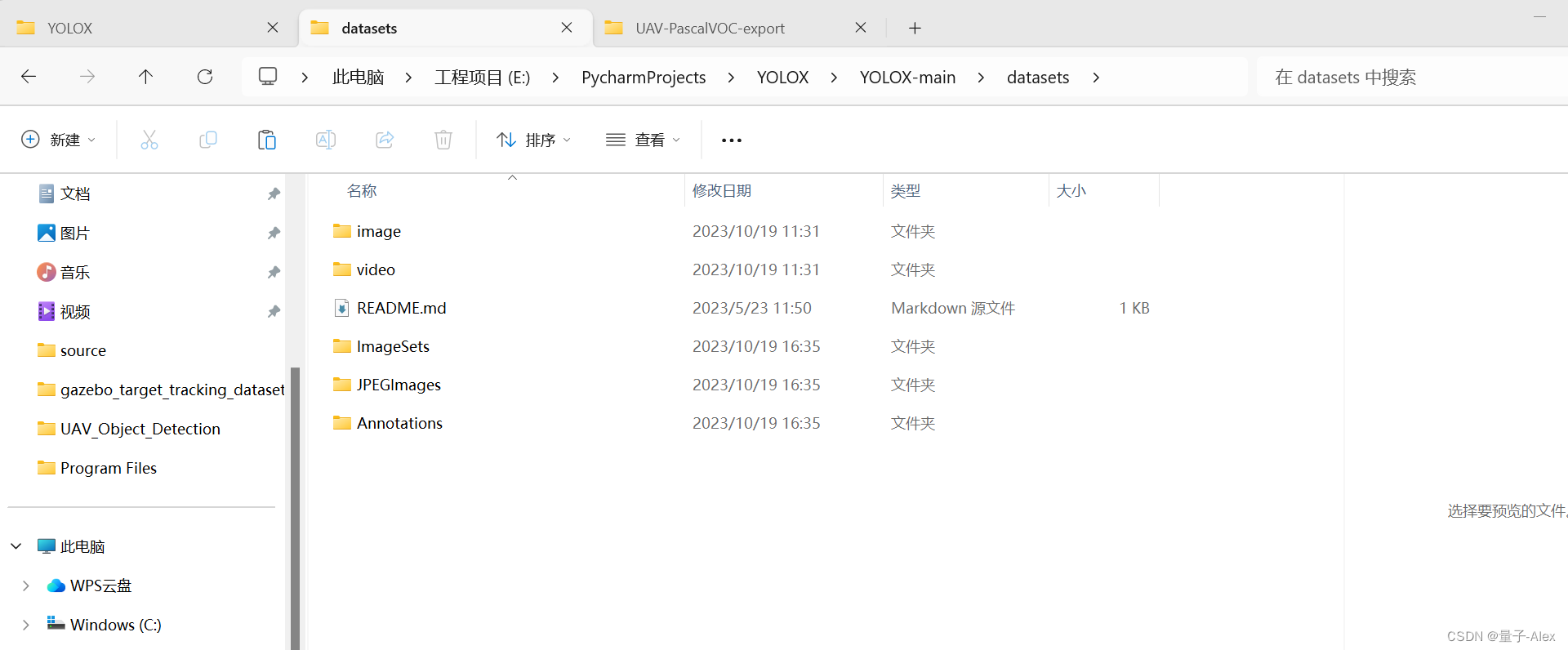The width and height of the screenshot is (1568, 650).
Task: Expand the WPS云盘 tree node
Action: tap(25, 585)
